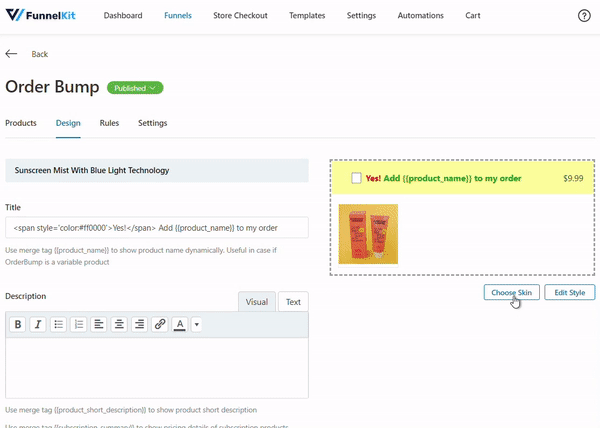Open Settings in top navigation
The height and width of the screenshot is (428, 600).
click(361, 16)
